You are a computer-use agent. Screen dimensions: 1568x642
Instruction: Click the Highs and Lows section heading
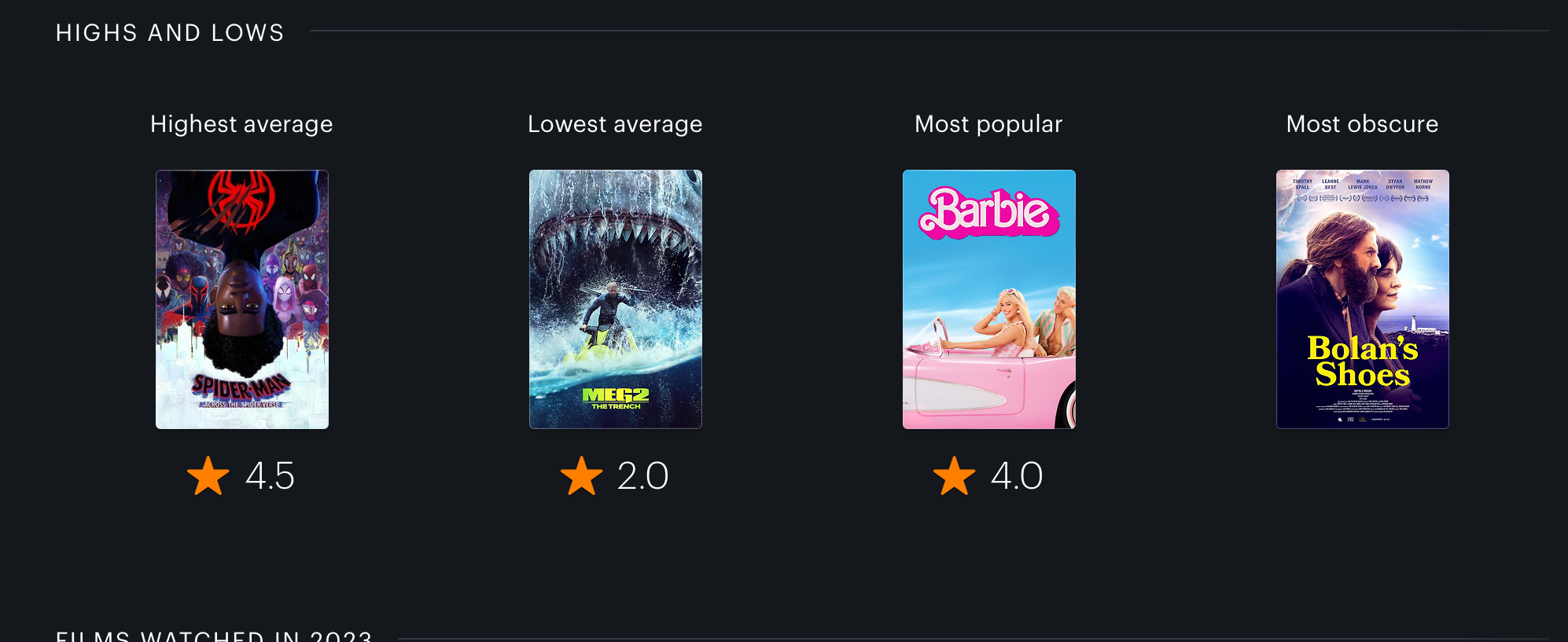pos(170,33)
